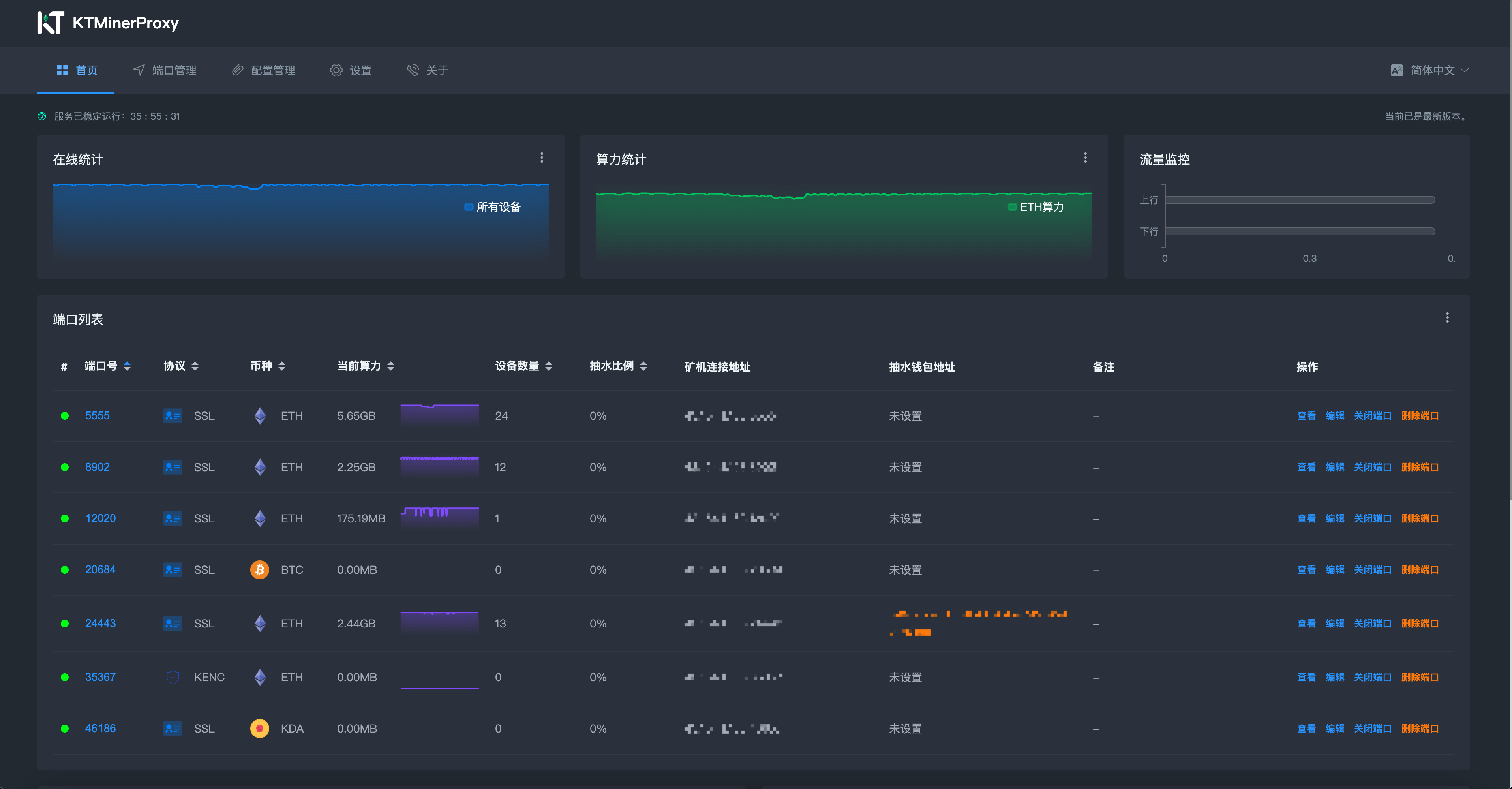Toggle the 所有设备 legend in online chart
The image size is (1512, 789).
tap(492, 207)
